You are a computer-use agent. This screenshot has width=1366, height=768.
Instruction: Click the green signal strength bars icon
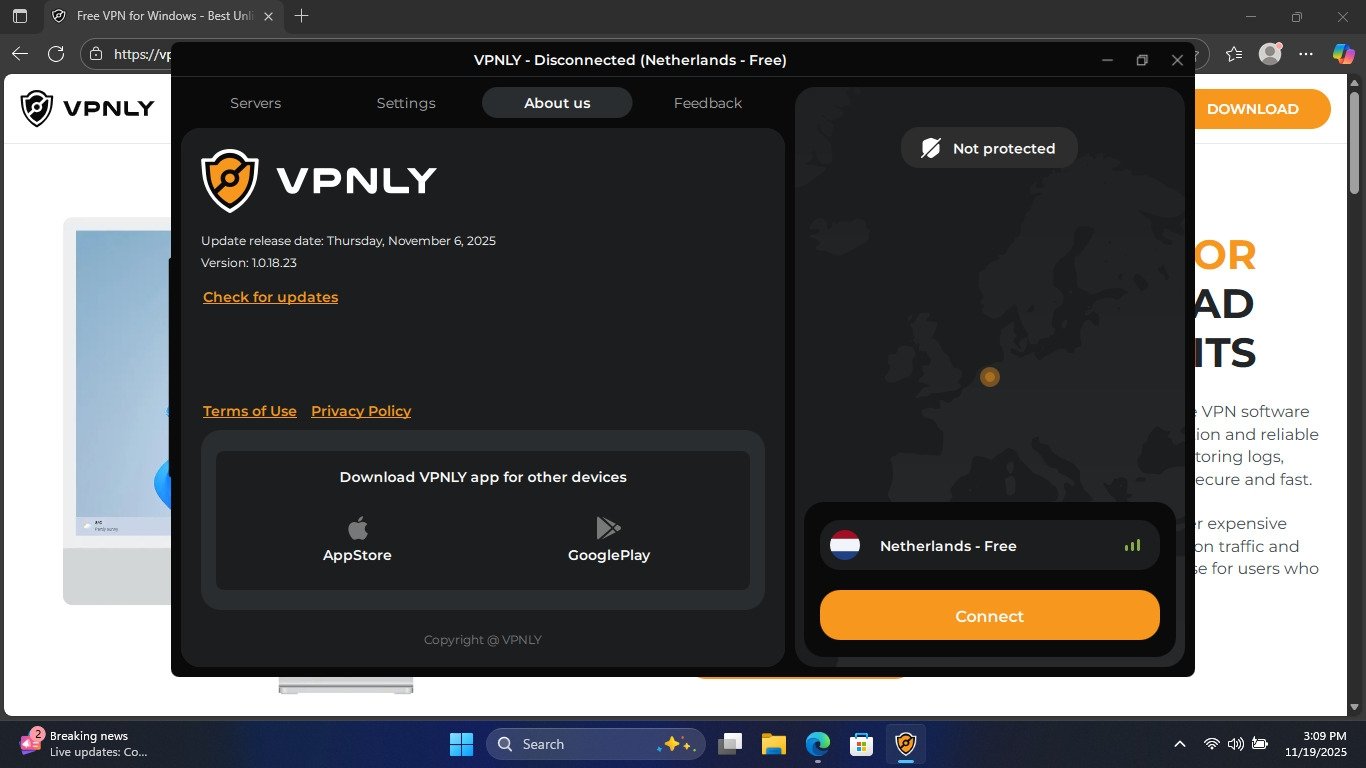[x=1132, y=546]
